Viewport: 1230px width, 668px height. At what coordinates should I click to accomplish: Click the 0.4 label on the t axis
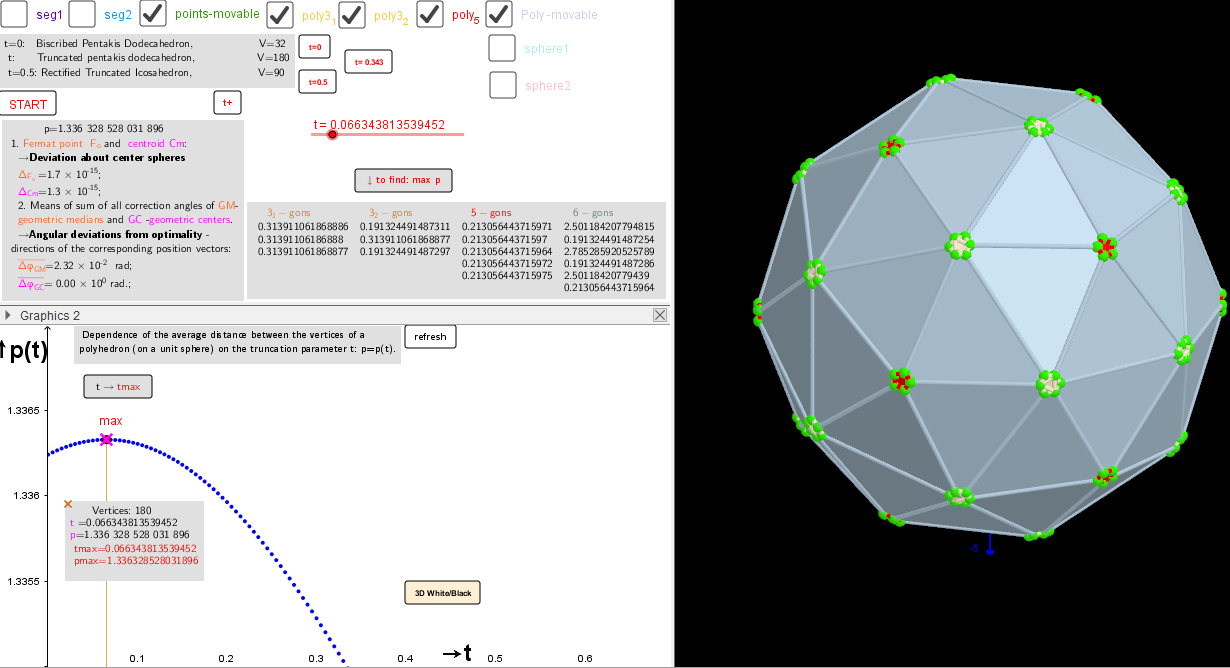[x=405, y=658]
